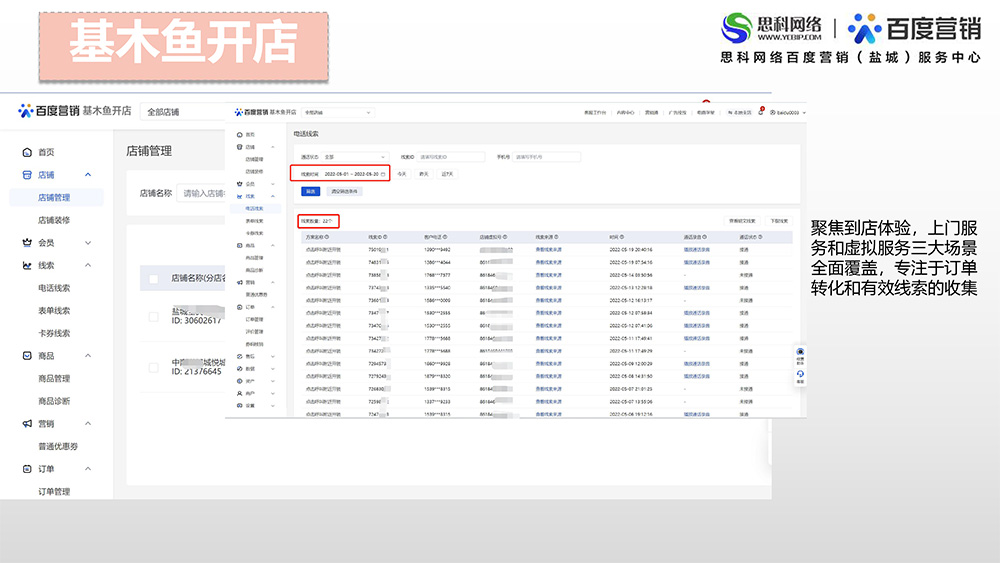Click the 首页 home icon in left sidebar
The height and width of the screenshot is (563, 1000).
(27, 152)
